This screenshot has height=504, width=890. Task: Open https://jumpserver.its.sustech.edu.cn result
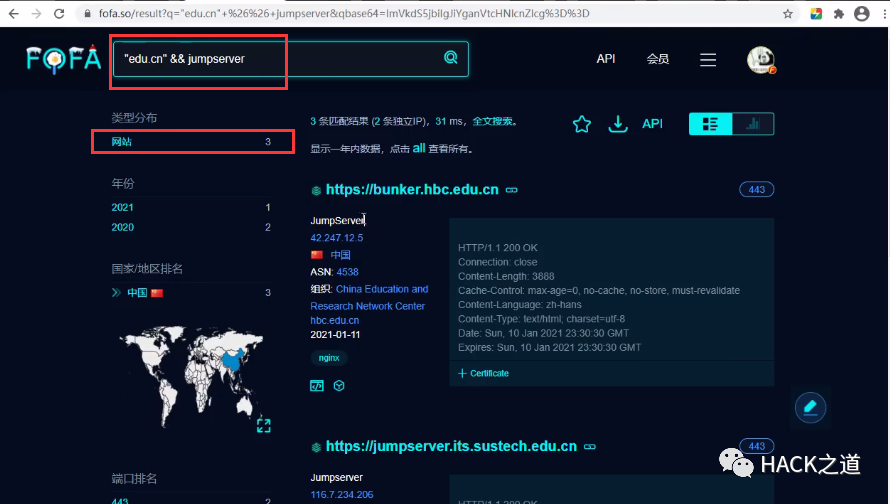pyautogui.click(x=451, y=447)
